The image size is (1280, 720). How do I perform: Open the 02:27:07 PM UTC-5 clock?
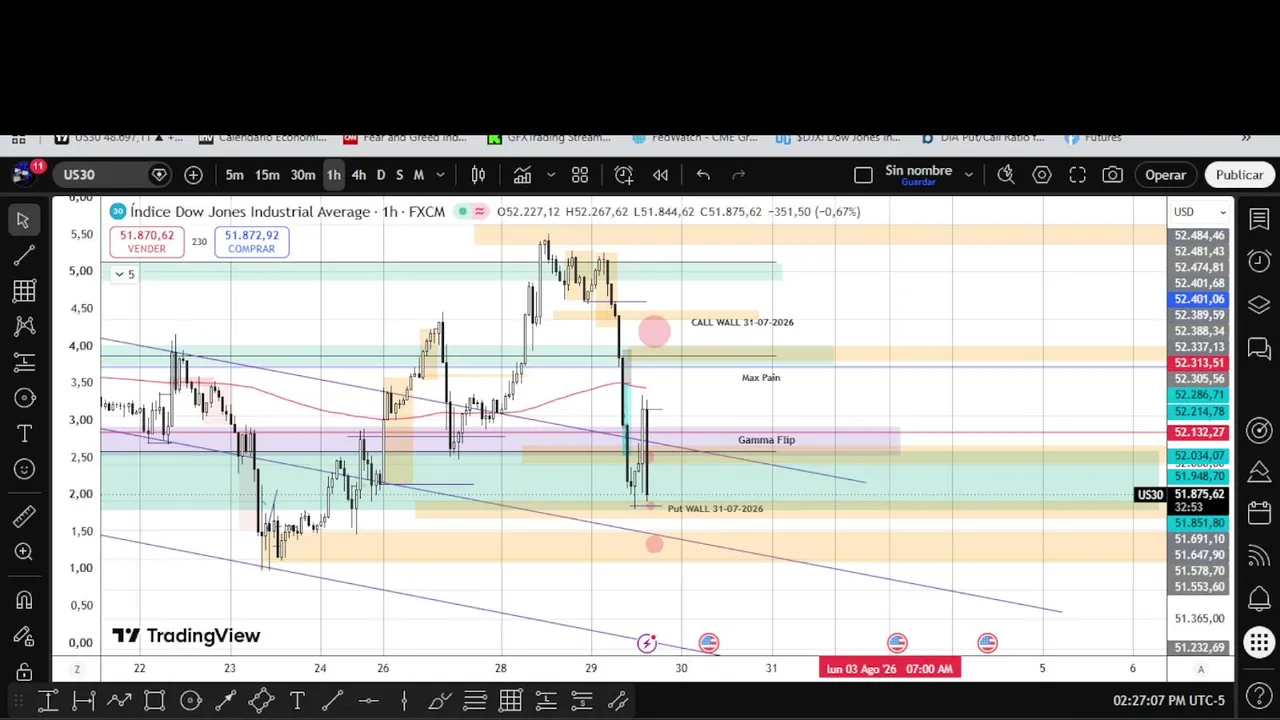pyautogui.click(x=1168, y=701)
